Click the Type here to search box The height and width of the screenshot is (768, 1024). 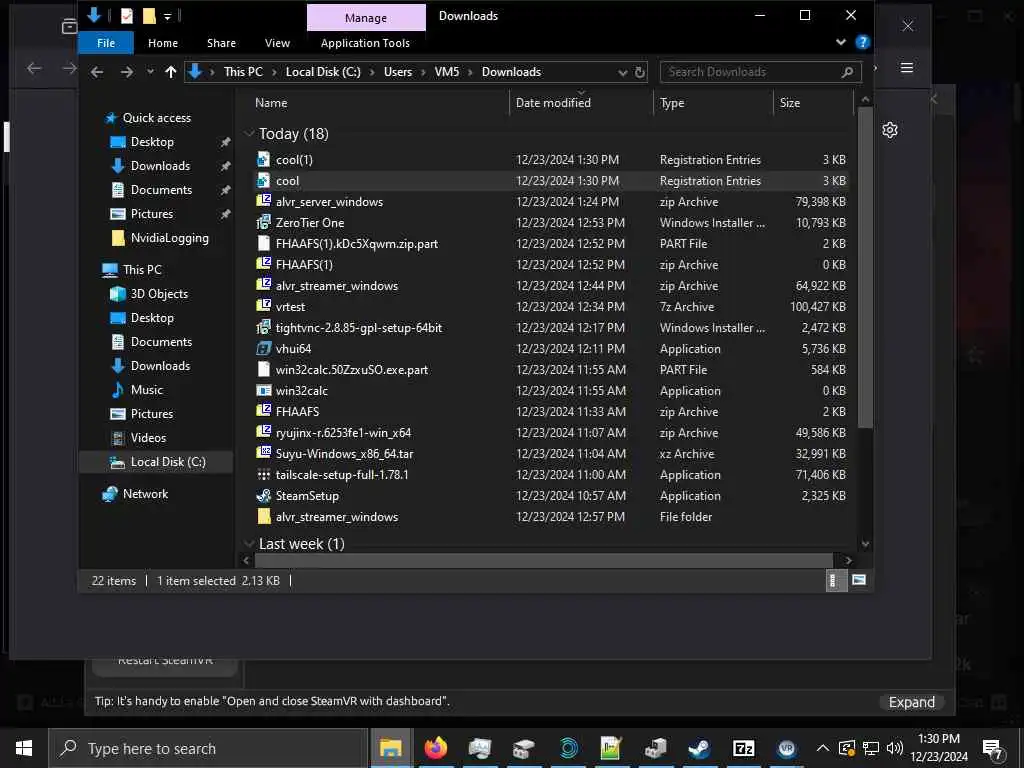pos(208,748)
